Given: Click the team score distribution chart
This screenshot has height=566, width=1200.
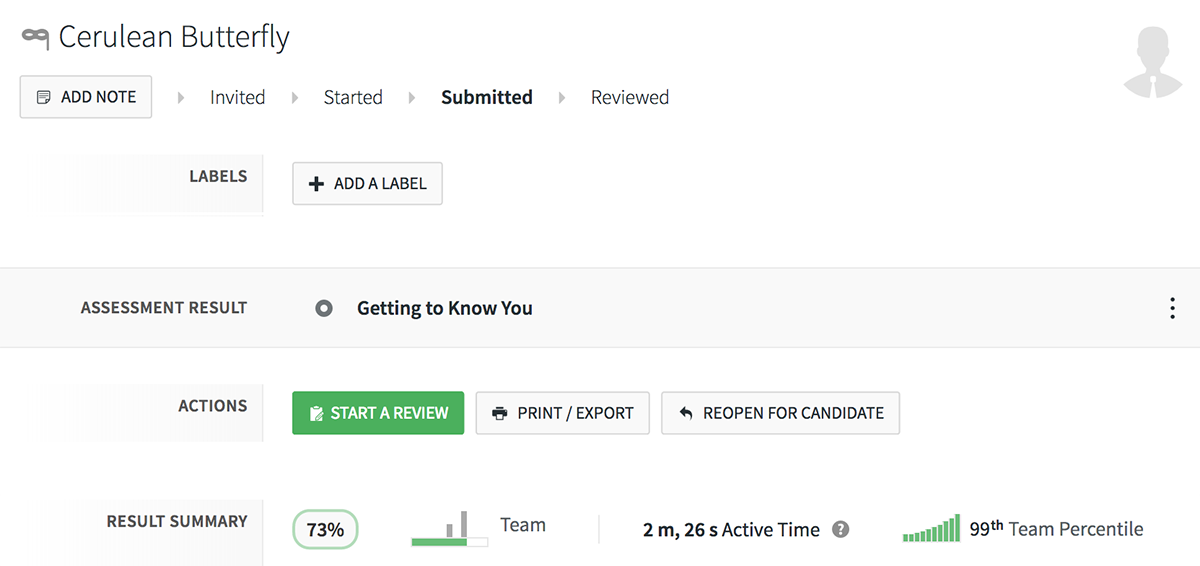Looking at the screenshot, I should 449,529.
